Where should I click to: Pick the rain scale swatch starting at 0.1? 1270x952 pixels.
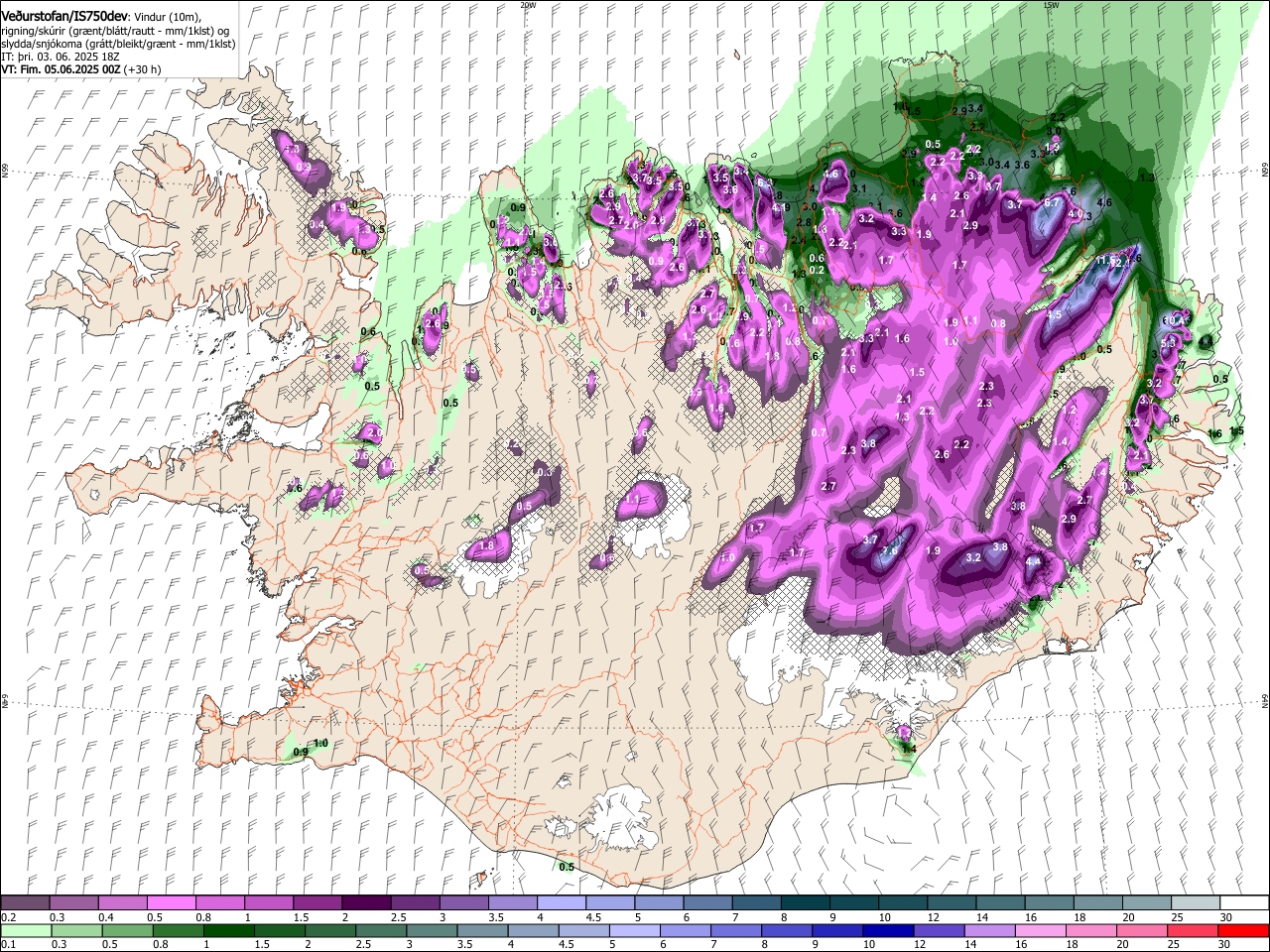point(26,930)
